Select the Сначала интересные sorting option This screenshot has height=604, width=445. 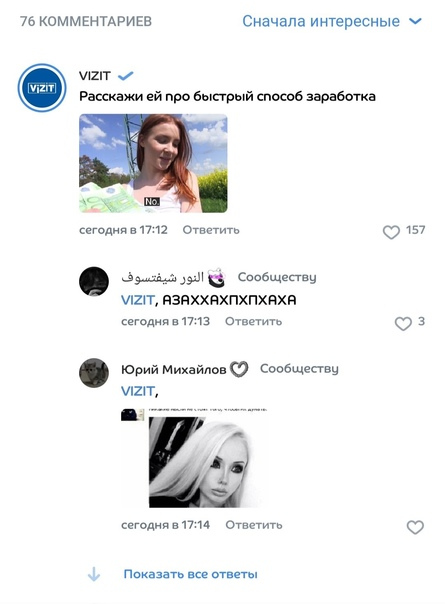(321, 21)
